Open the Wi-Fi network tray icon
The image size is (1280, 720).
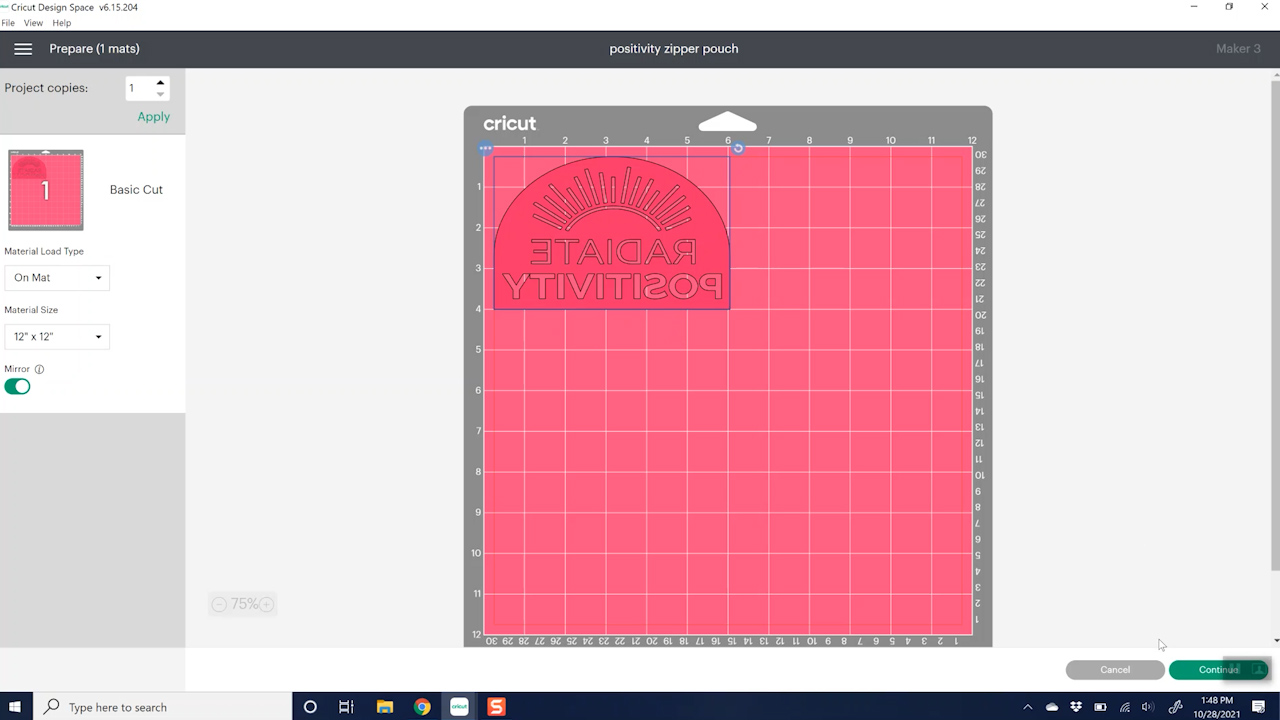tap(1124, 707)
